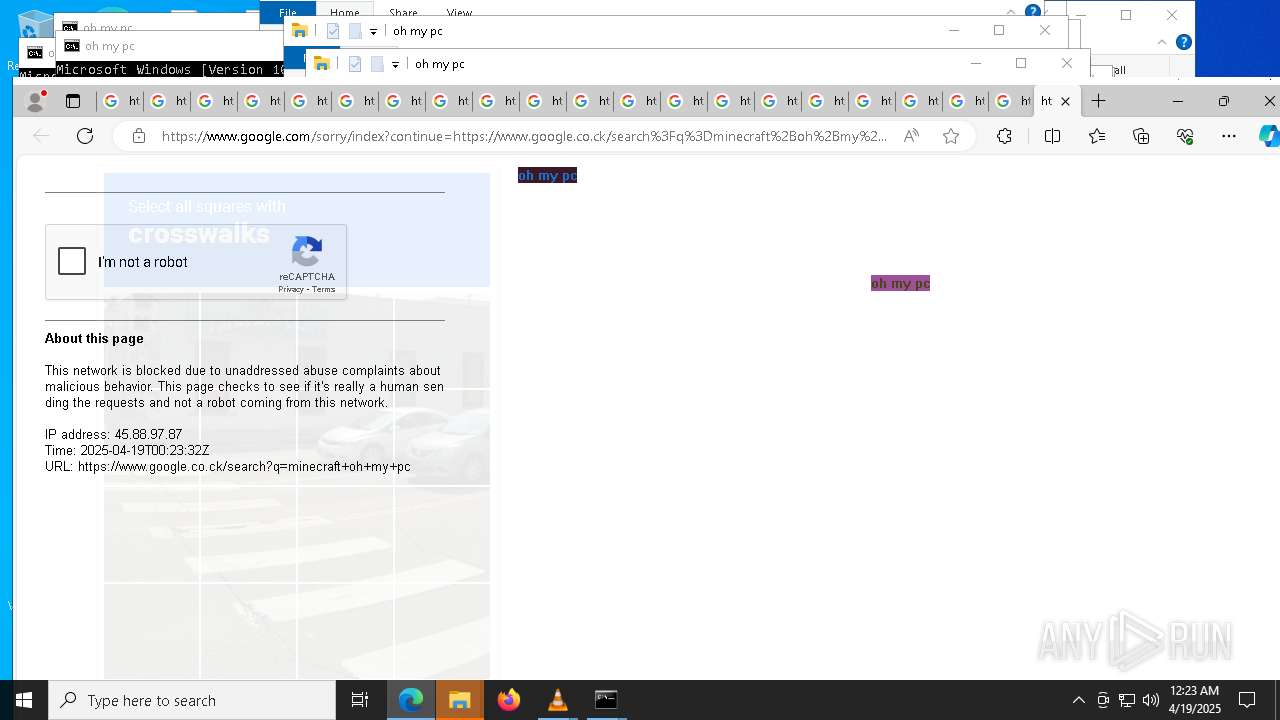Open the Action Center notifications icon
The width and height of the screenshot is (1280, 720).
[x=1247, y=700]
